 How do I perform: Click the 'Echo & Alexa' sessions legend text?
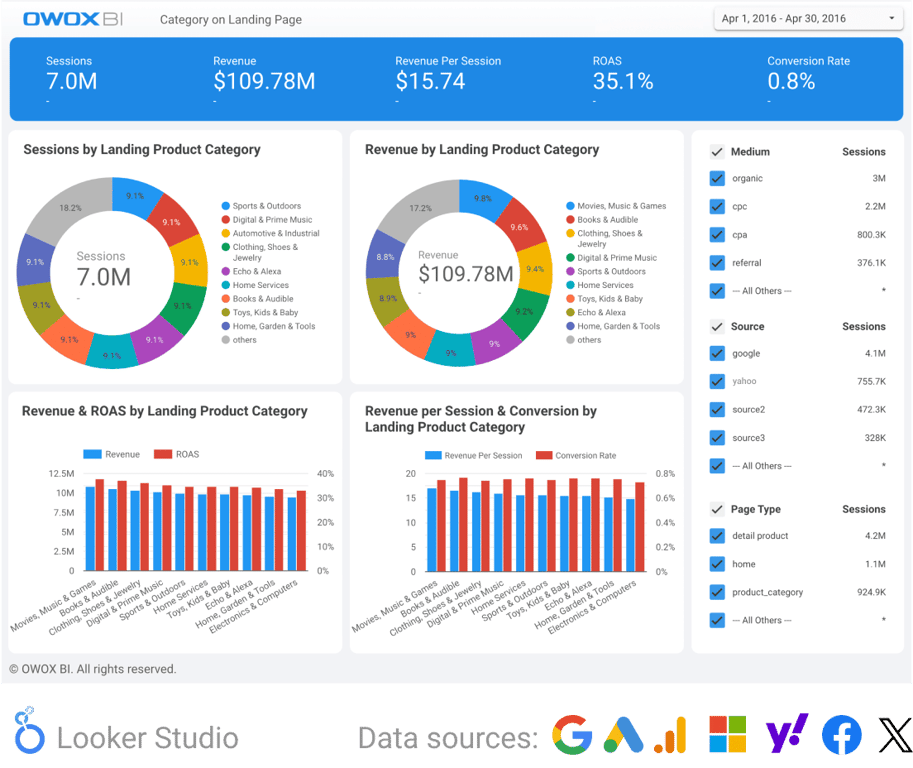click(257, 271)
